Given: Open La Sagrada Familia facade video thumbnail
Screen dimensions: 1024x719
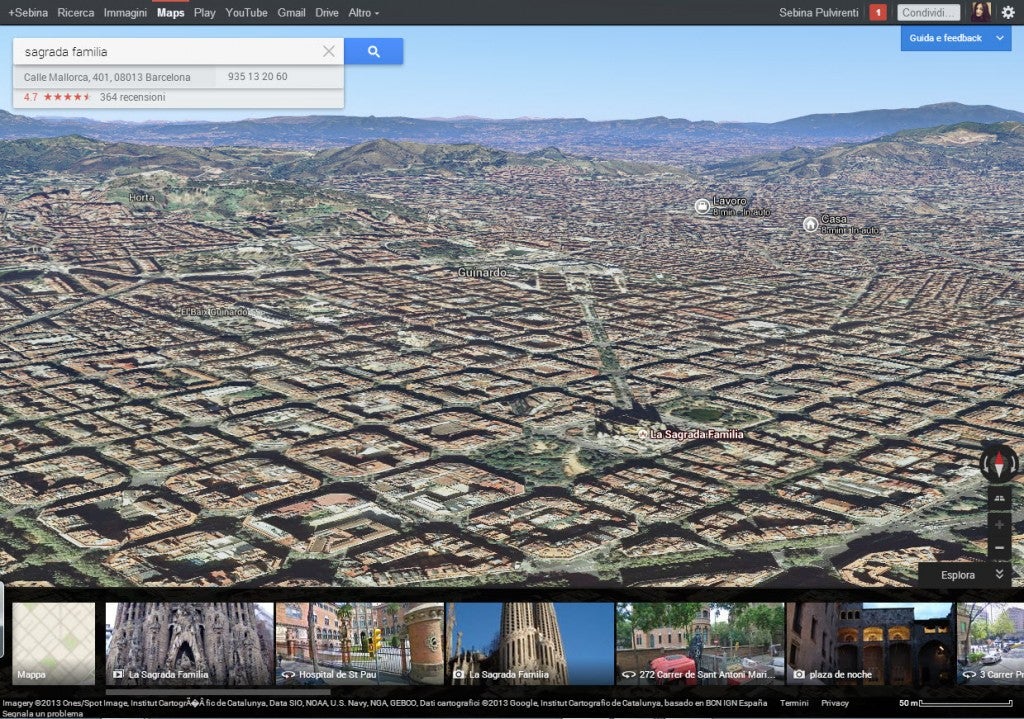Looking at the screenshot, I should click(x=189, y=643).
